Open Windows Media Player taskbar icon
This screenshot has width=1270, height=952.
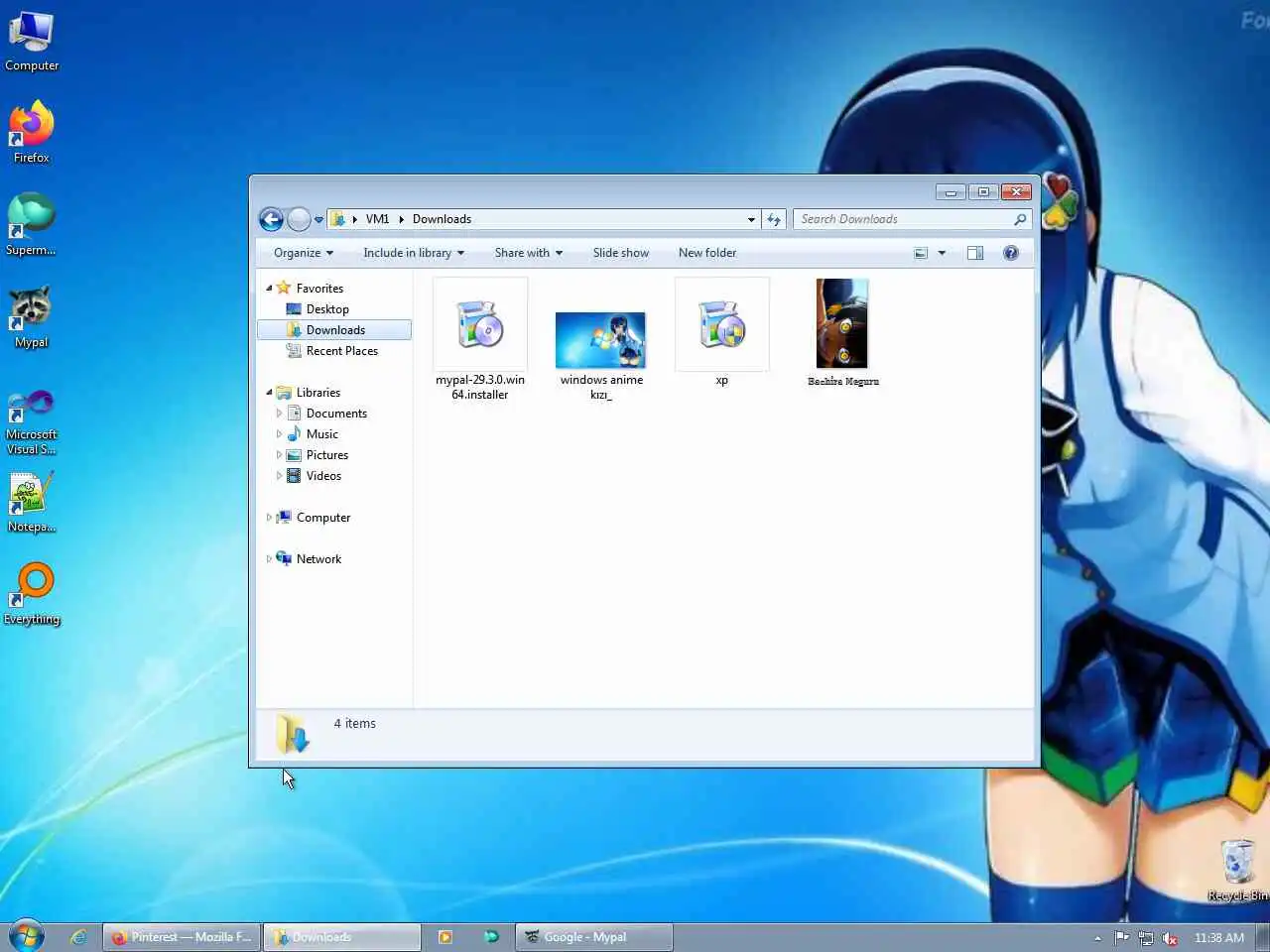[x=445, y=937]
